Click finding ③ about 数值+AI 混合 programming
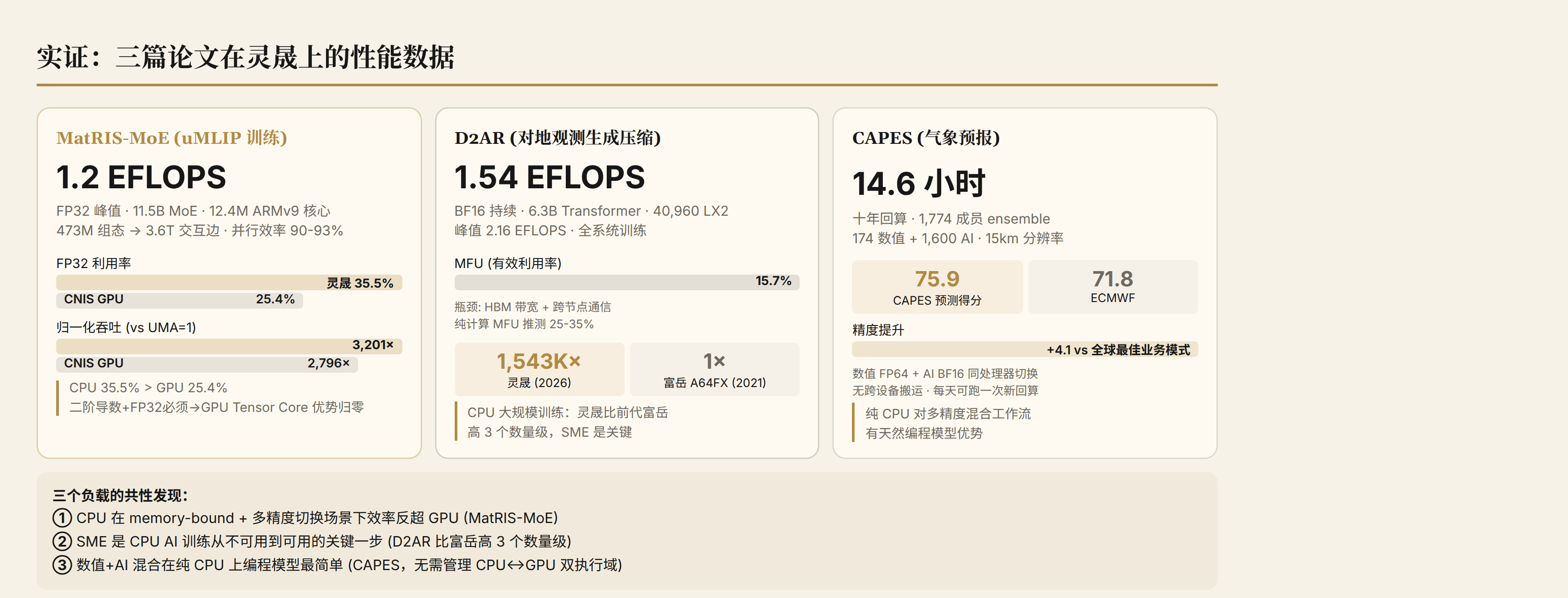Screen dimensions: 1568x598 (337, 565)
